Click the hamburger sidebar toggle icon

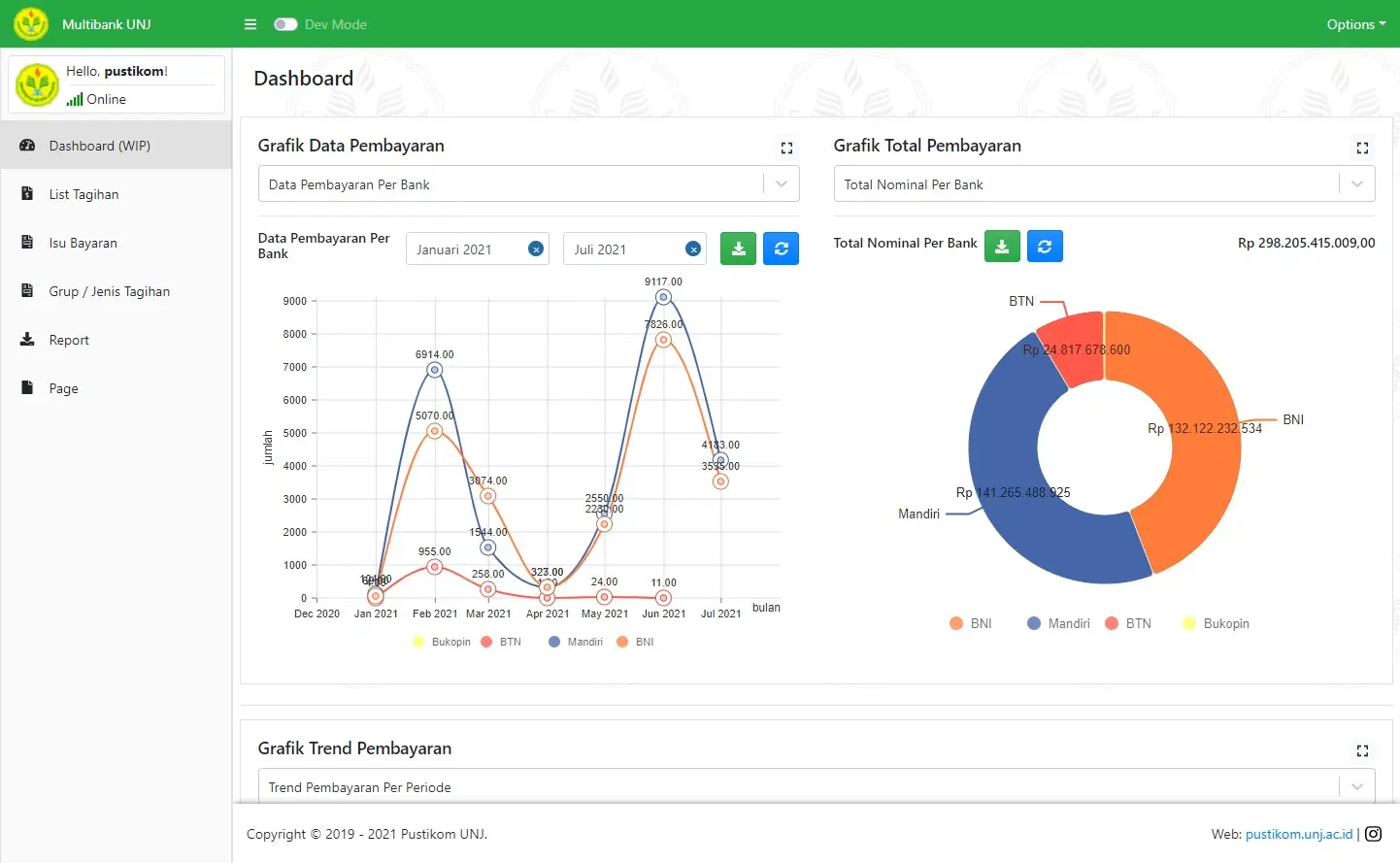click(250, 24)
